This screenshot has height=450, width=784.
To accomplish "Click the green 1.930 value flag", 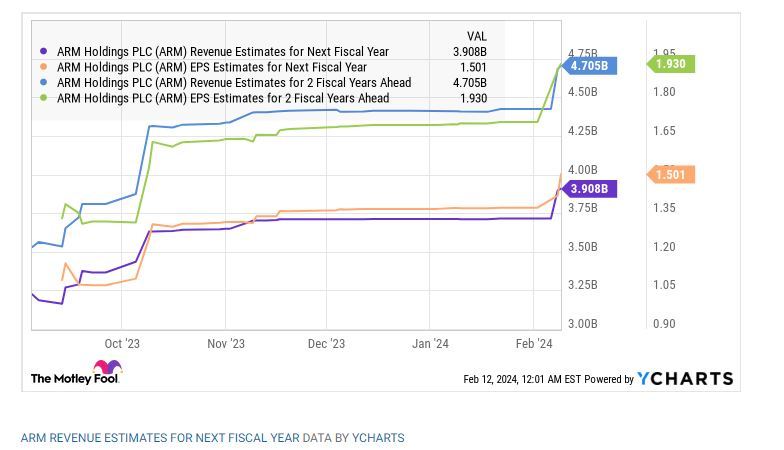I will [671, 64].
